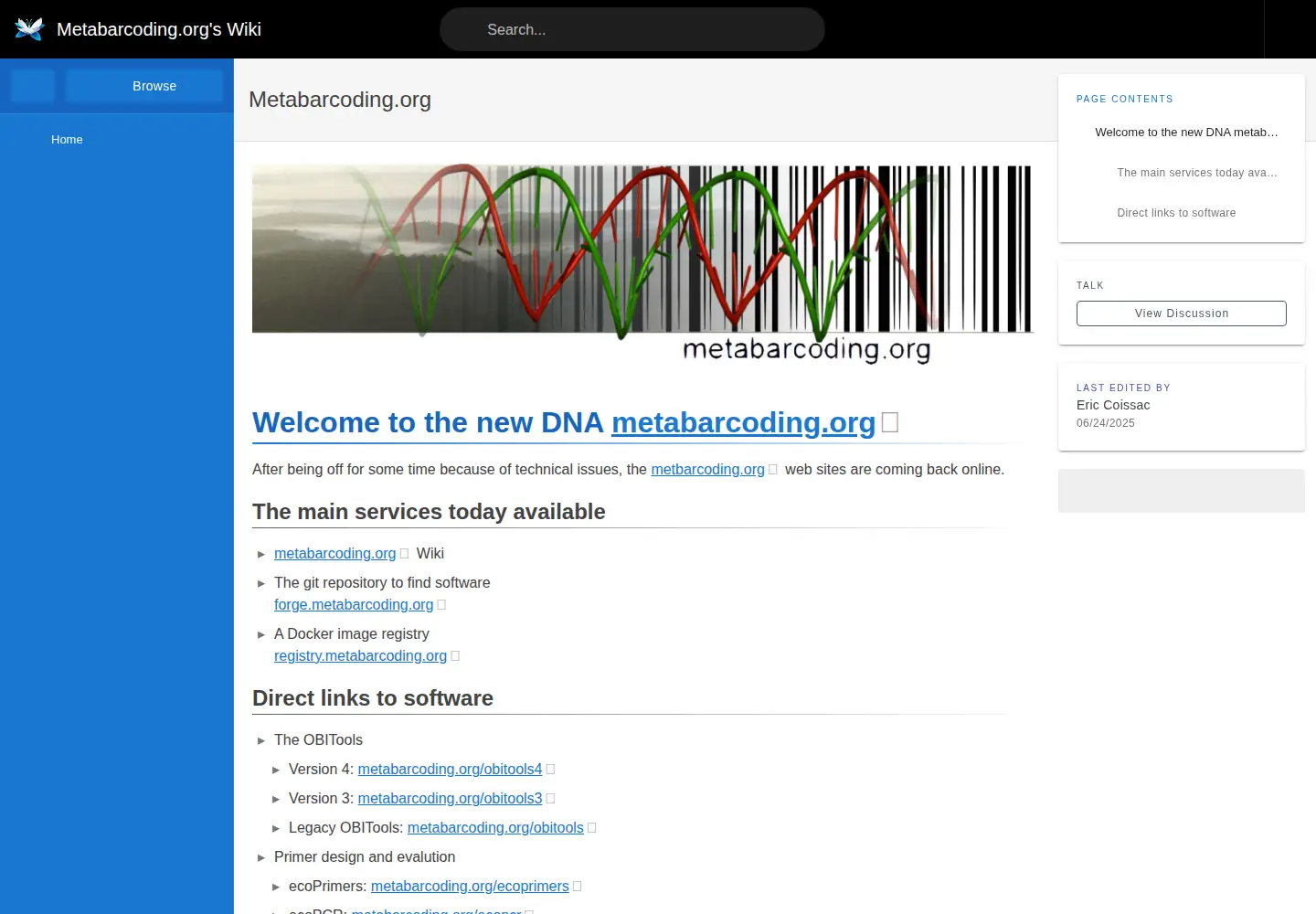
Task: Jump to 'Direct links to software' contents entry
Action: pos(1176,213)
